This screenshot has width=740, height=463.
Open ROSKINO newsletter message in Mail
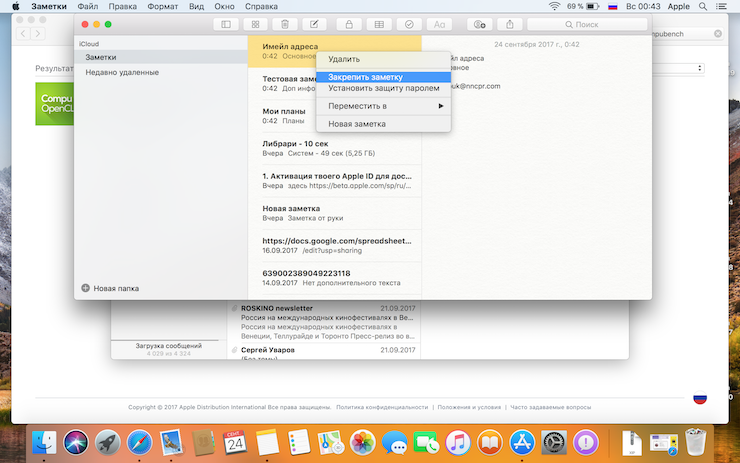[x=324, y=322]
